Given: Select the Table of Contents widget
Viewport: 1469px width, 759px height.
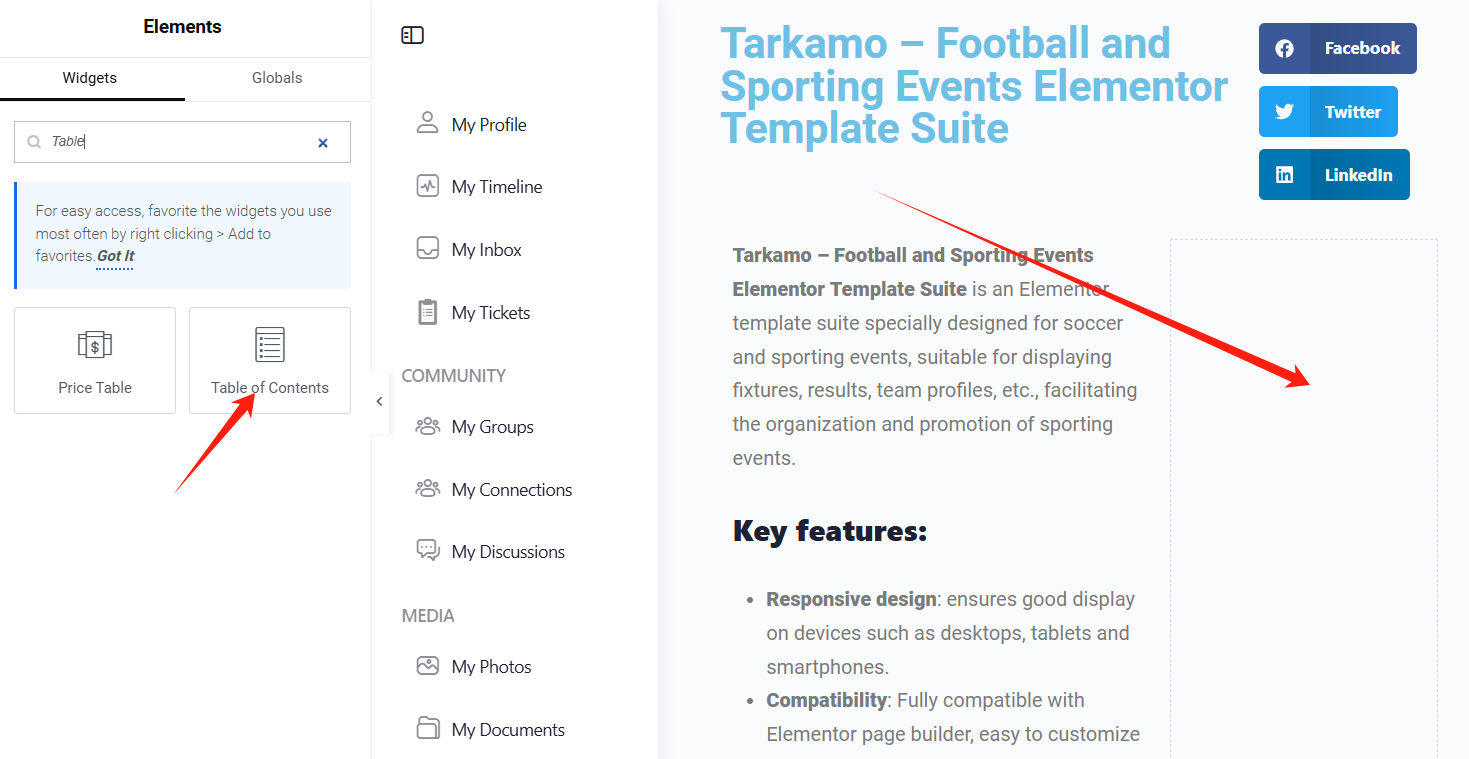Looking at the screenshot, I should (x=268, y=360).
